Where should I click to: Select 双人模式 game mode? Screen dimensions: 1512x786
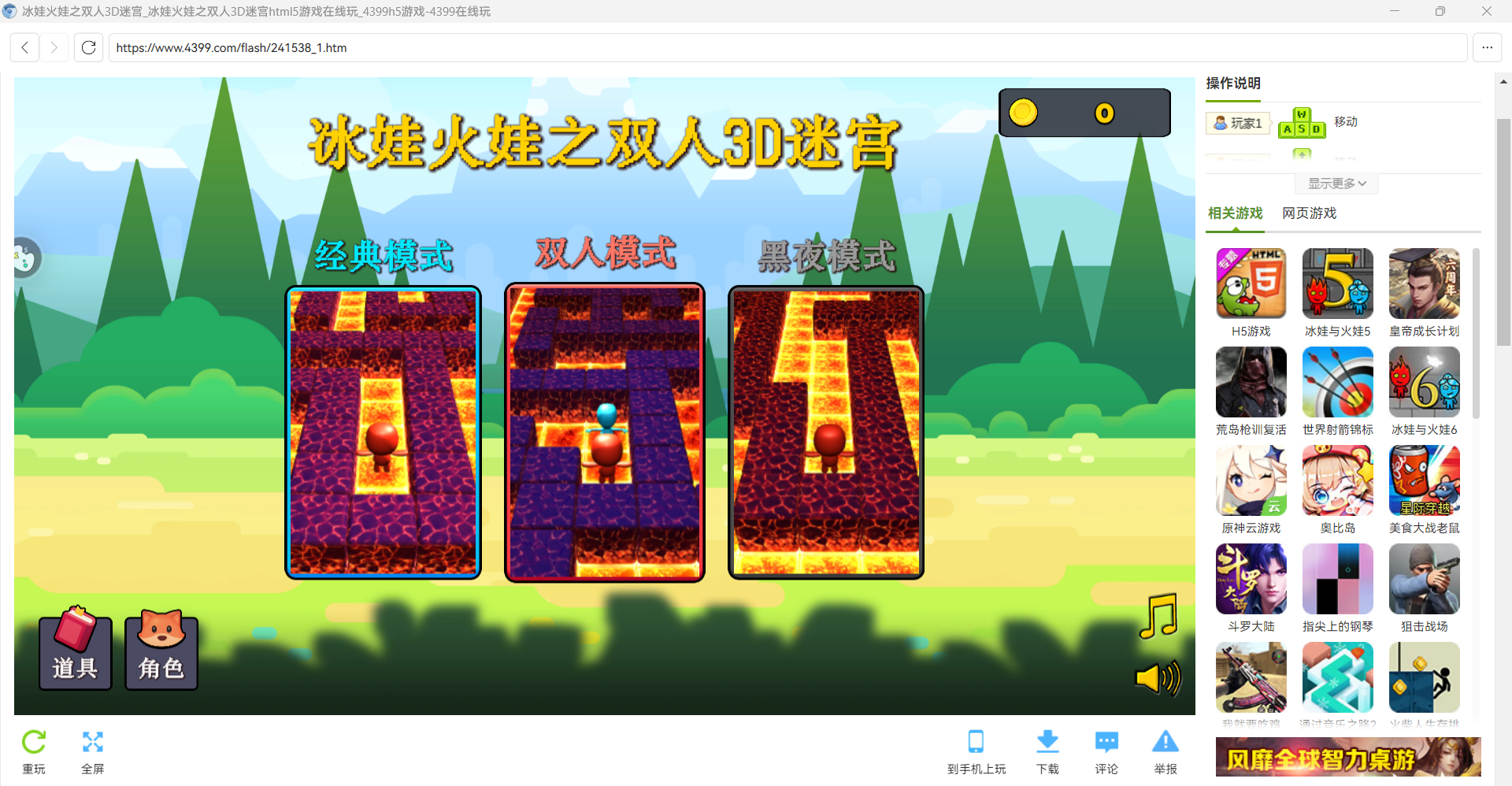pyautogui.click(x=604, y=432)
